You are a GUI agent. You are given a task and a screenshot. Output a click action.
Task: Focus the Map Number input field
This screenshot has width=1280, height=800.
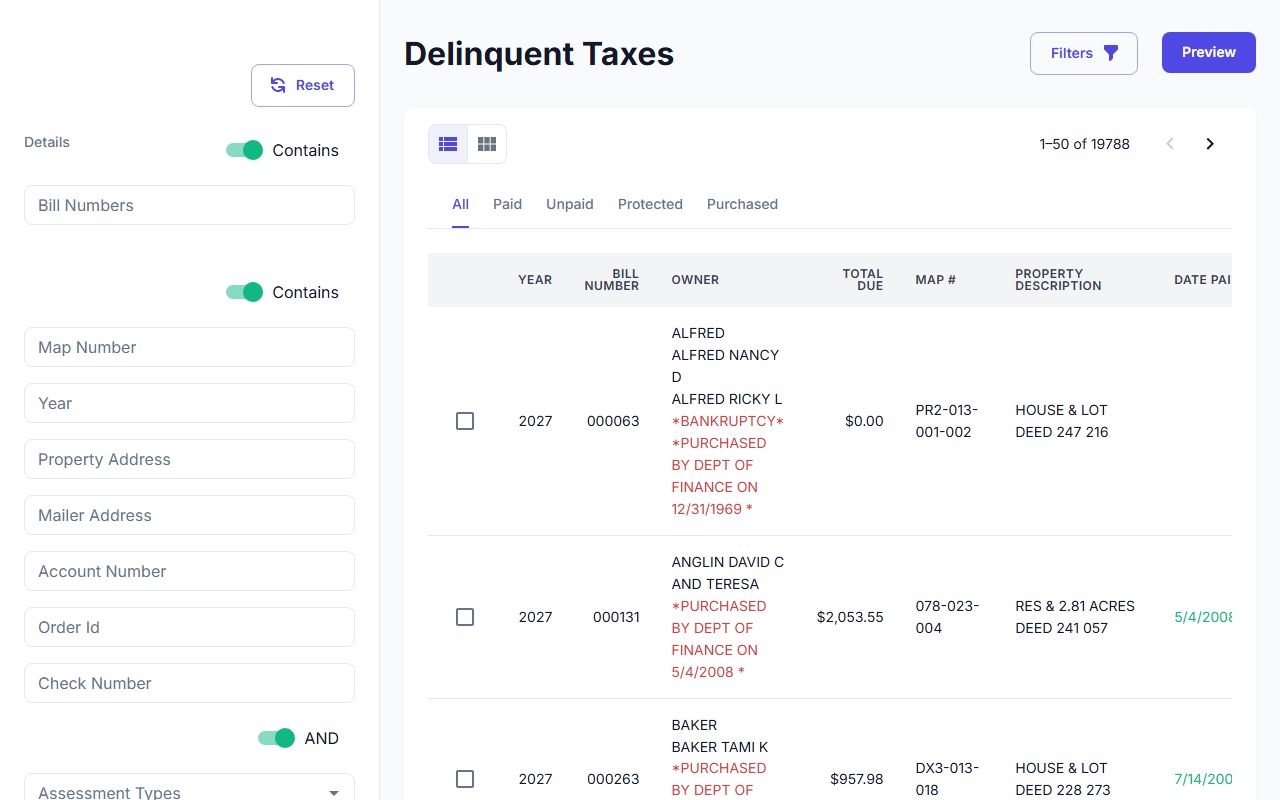[189, 347]
